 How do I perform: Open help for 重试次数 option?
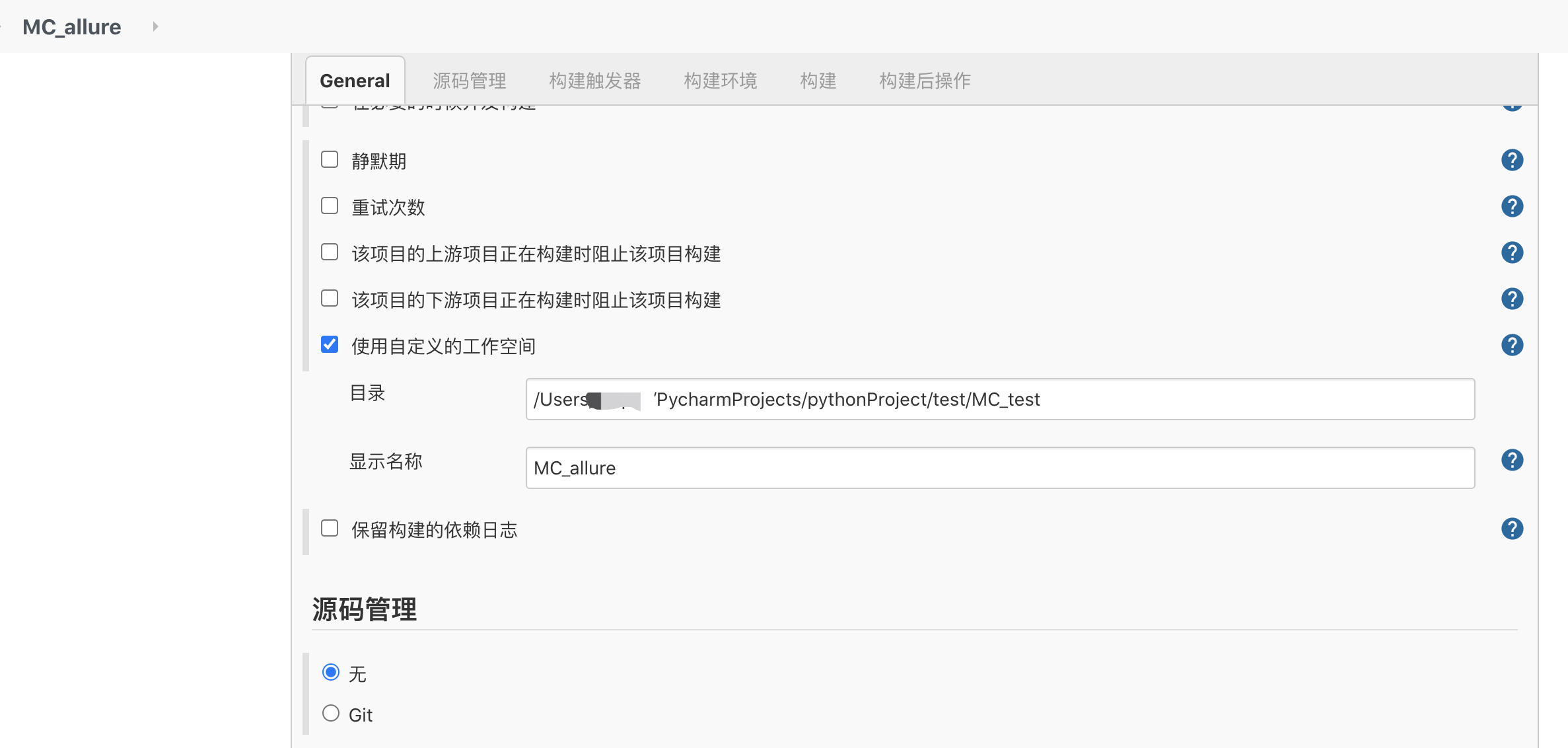[x=1512, y=206]
